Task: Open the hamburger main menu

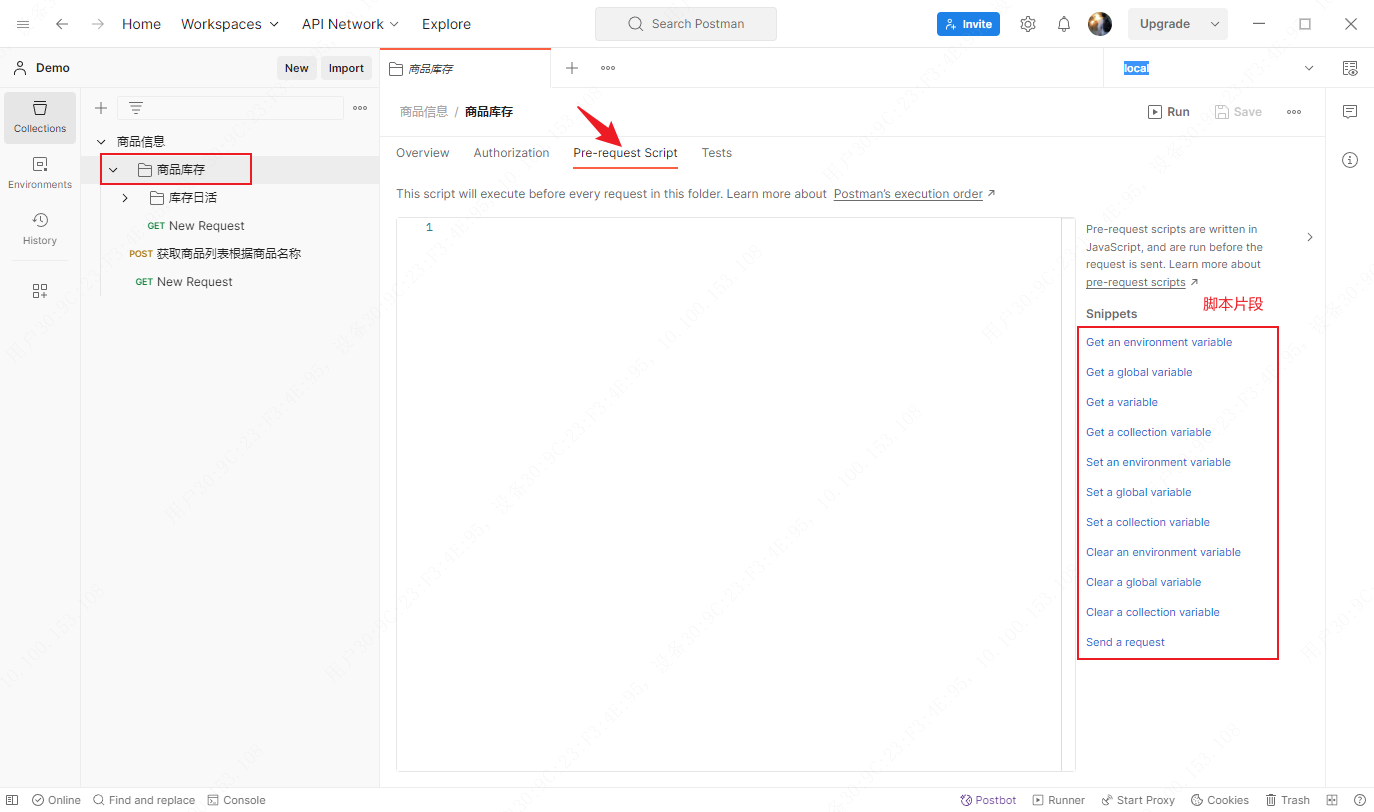Action: (23, 24)
